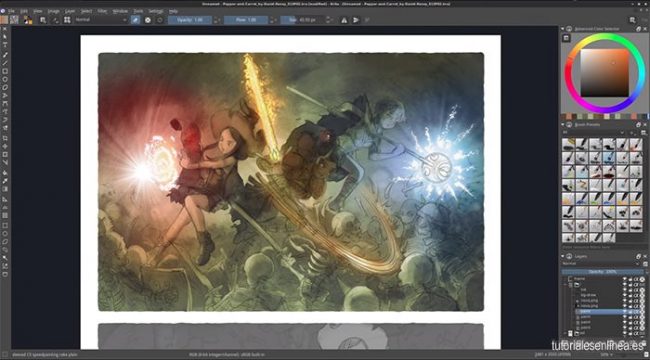Adjust the Opacity slider in the toolbar

[x=190, y=20]
